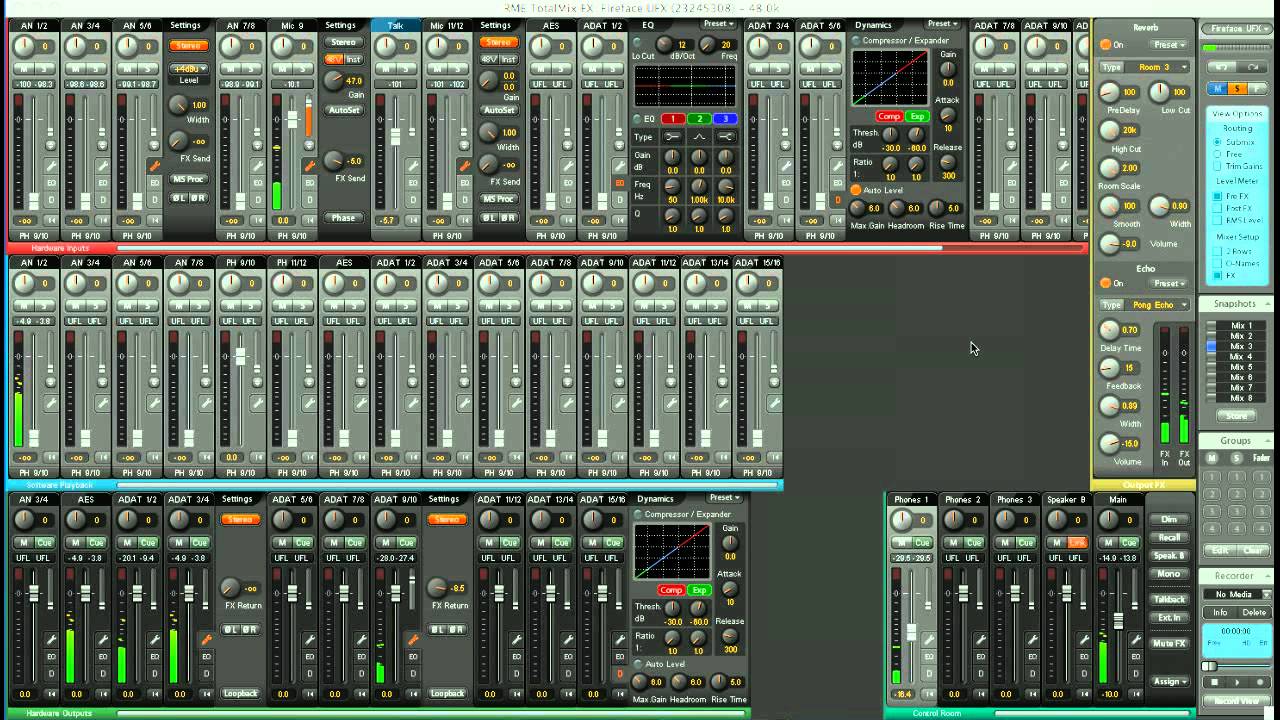Open the No Media recorder dropdown
The height and width of the screenshot is (720, 1280).
[1236, 594]
